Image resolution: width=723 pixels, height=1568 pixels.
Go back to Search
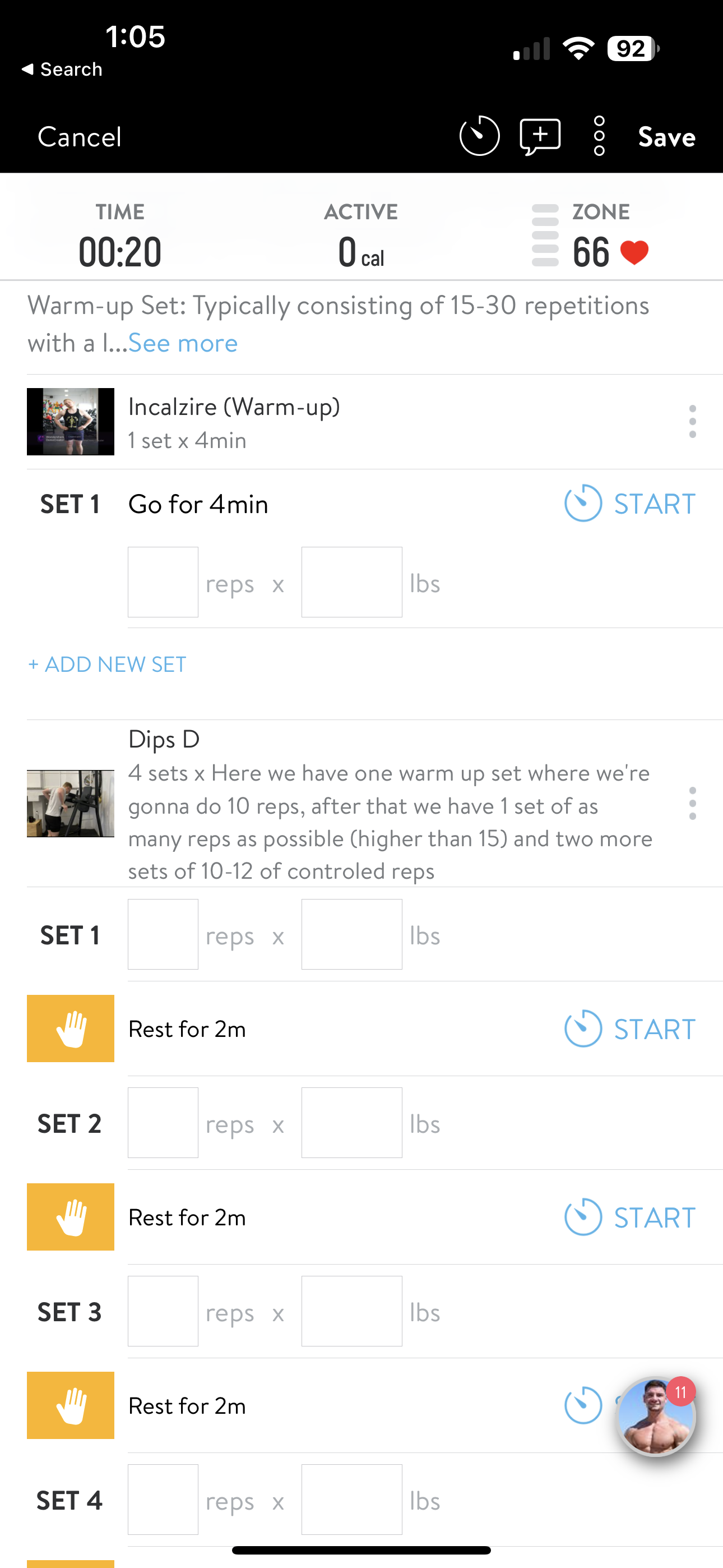pos(62,70)
